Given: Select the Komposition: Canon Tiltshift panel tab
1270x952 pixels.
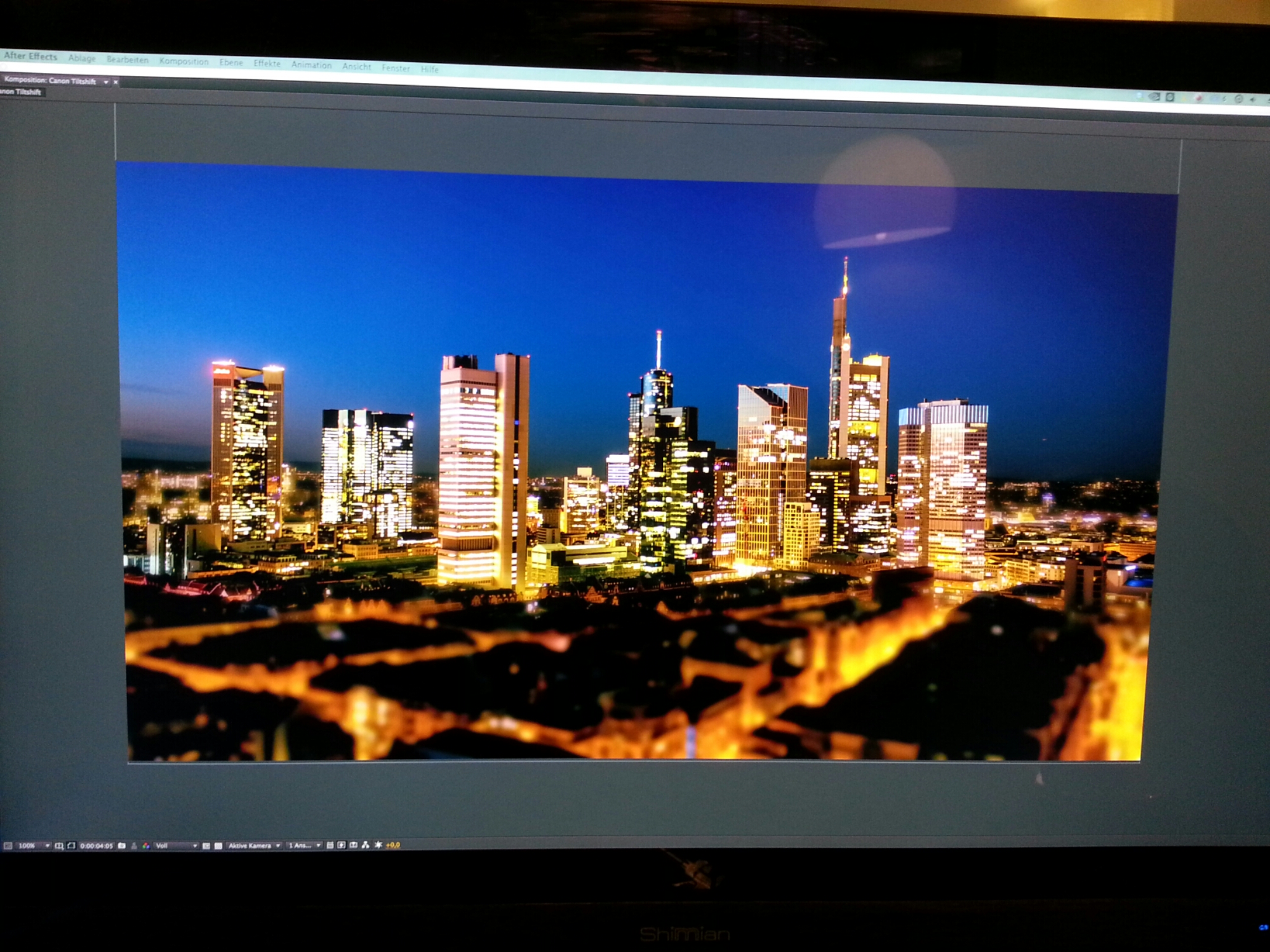Looking at the screenshot, I should point(50,81).
